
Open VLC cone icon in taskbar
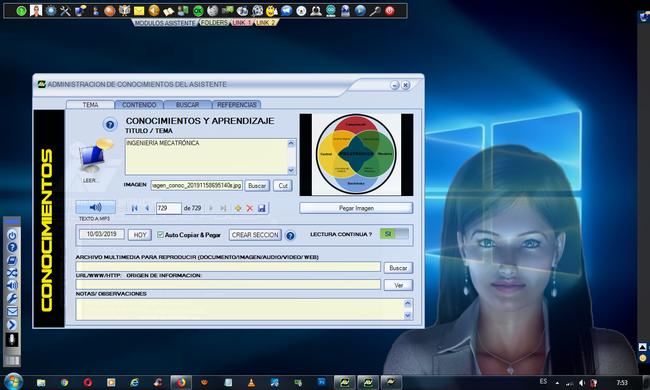251,383
